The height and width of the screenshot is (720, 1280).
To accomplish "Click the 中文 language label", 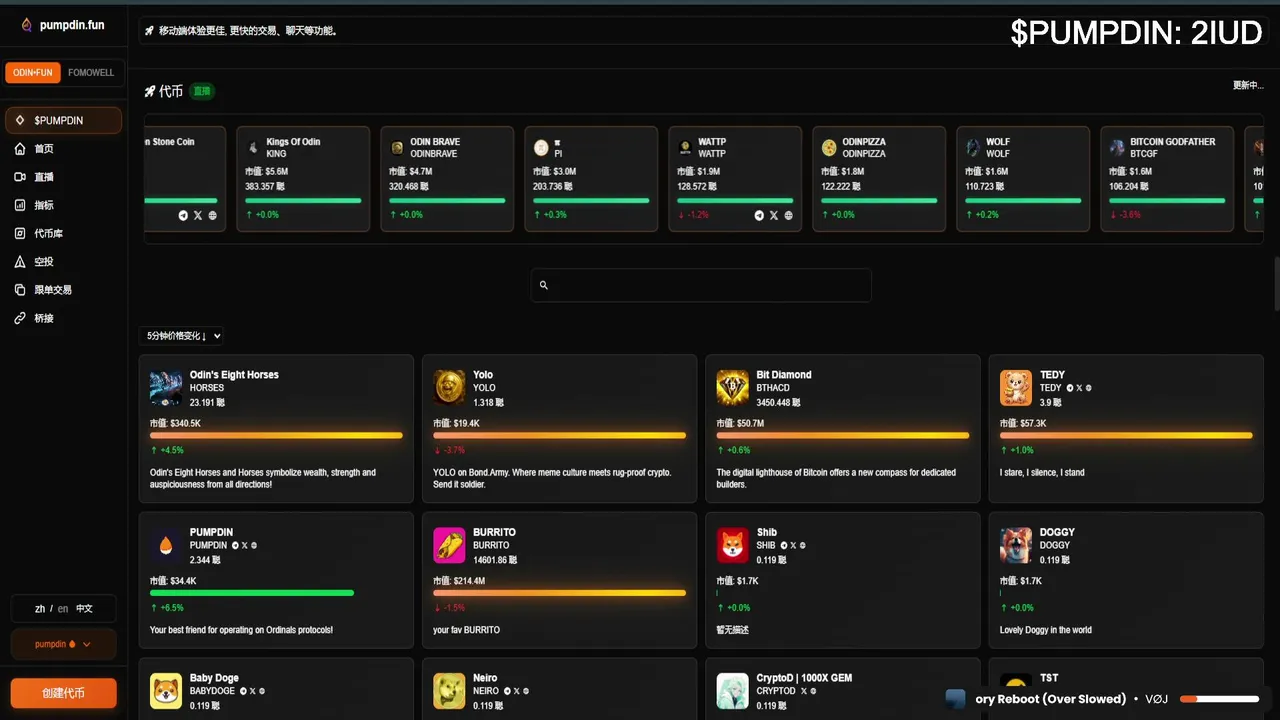I will [84, 609].
